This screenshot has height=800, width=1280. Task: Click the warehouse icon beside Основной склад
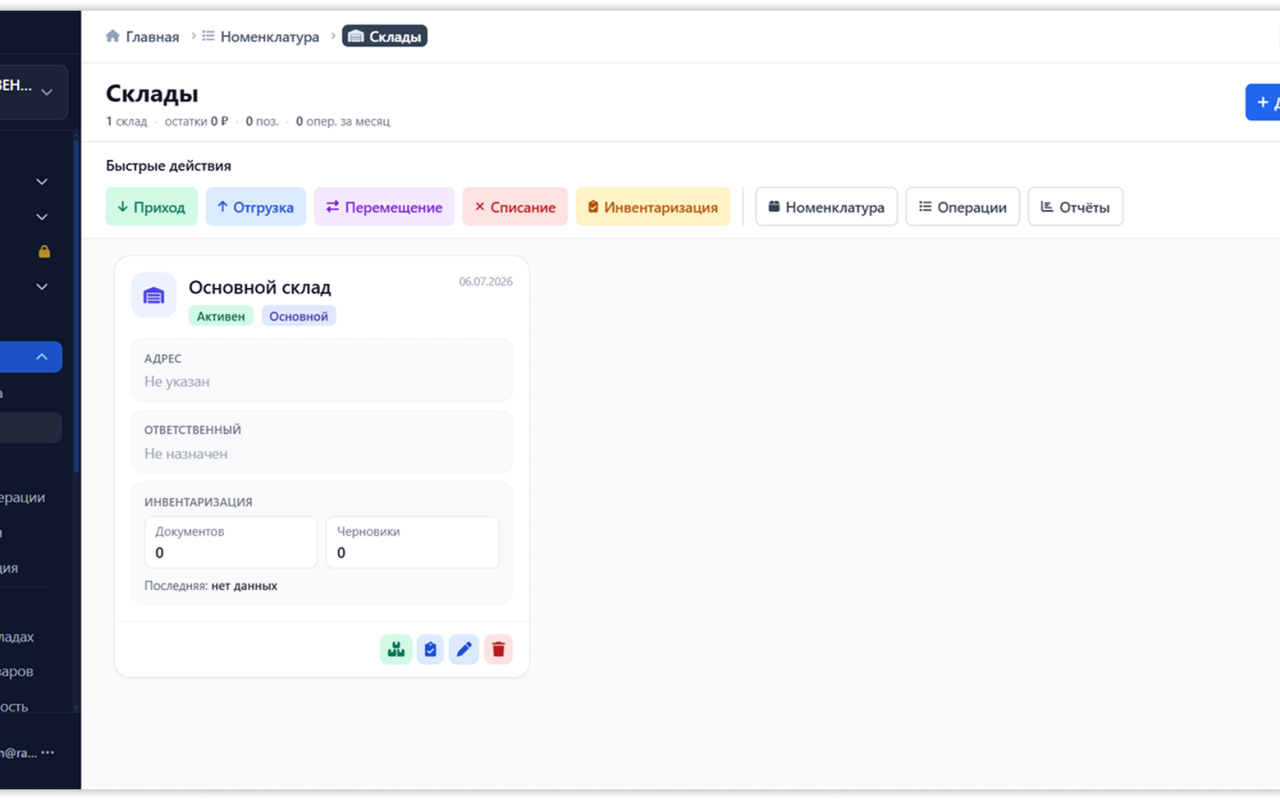(154, 295)
